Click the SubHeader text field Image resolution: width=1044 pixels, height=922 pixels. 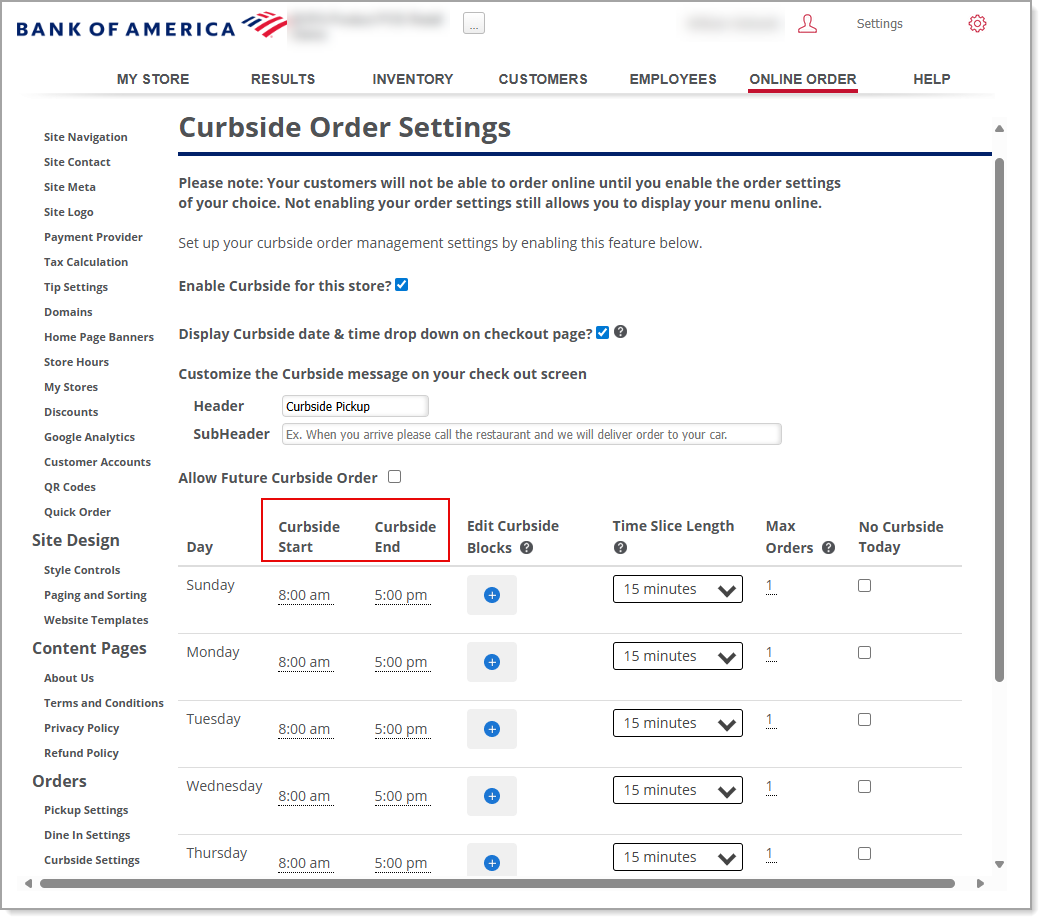point(531,434)
